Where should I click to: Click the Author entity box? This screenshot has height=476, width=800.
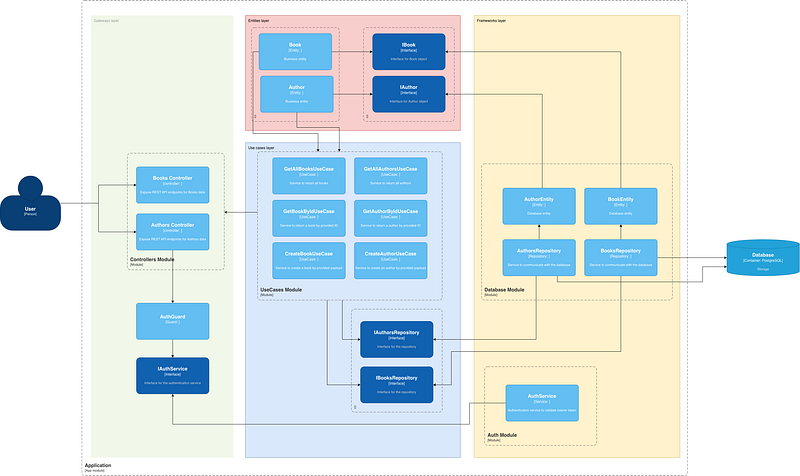pyautogui.click(x=296, y=94)
